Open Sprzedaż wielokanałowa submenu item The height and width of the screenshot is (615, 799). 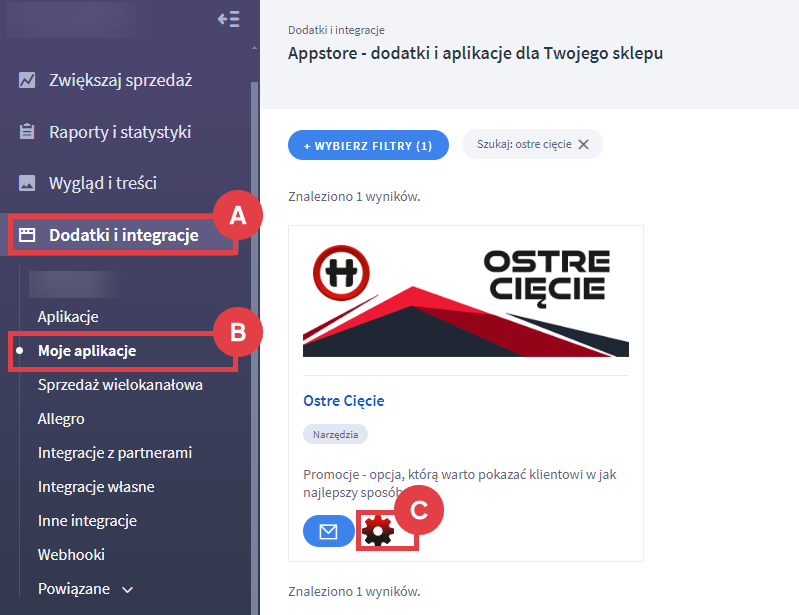point(120,385)
